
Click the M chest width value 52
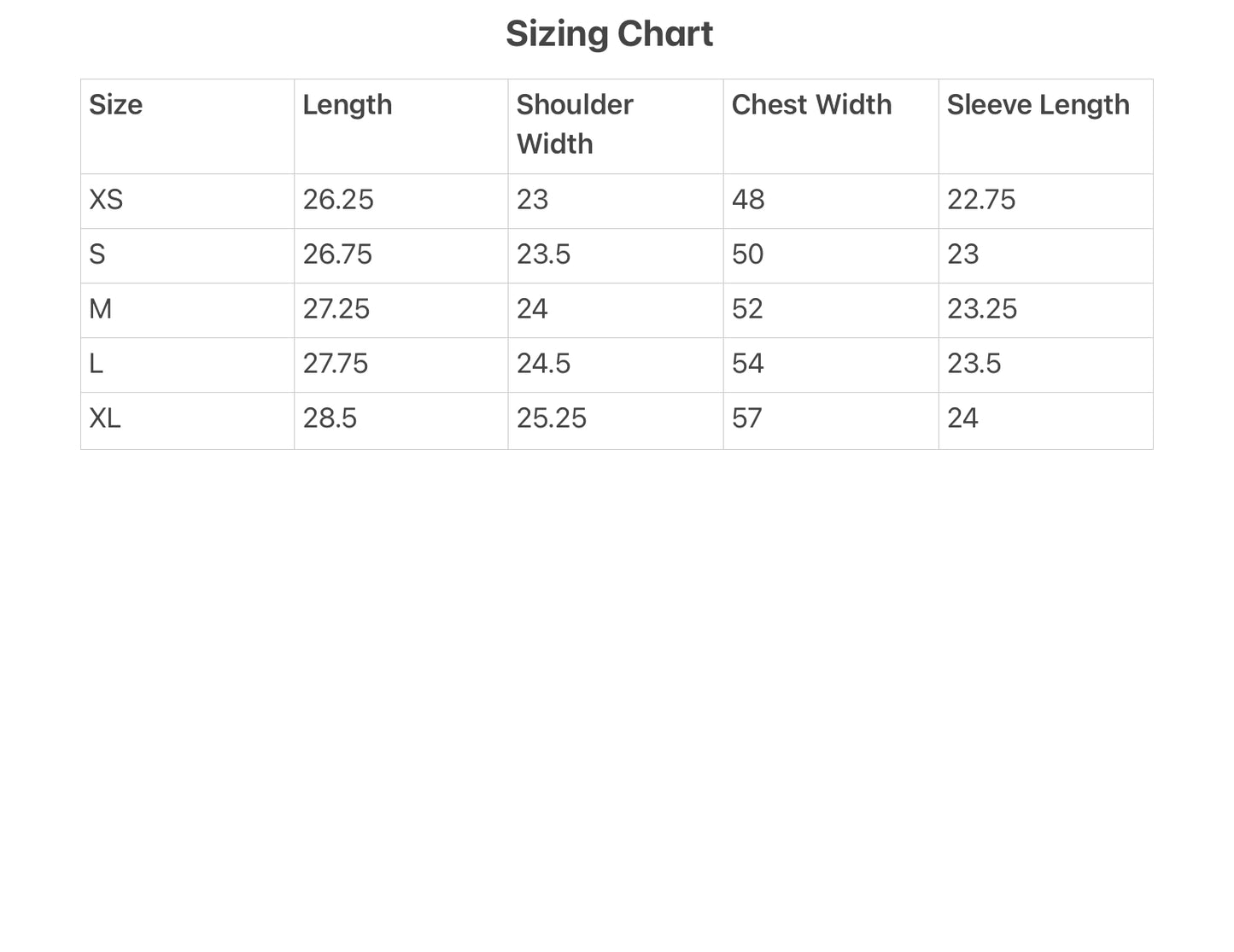747,308
